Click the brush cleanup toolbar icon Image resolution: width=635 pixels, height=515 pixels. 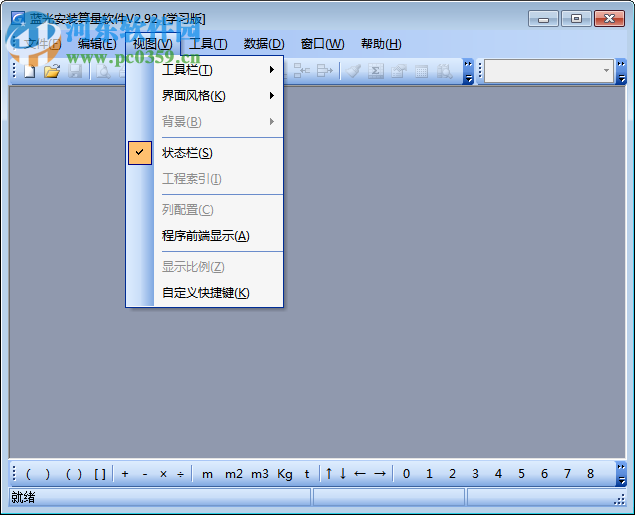354,72
